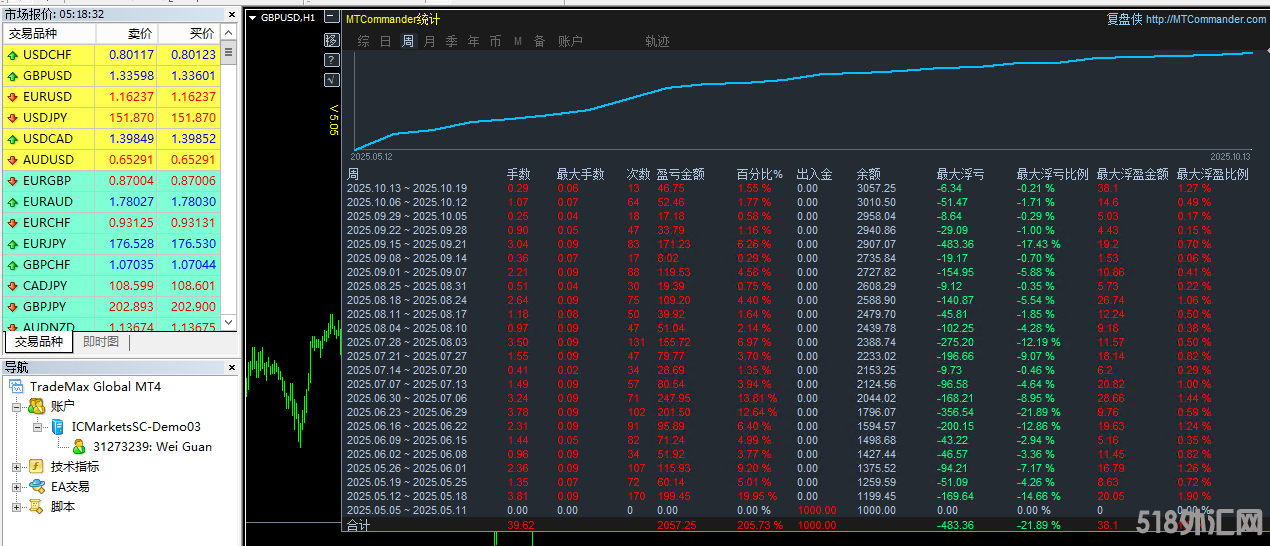Screen dimensions: 1270x546
Task: Close the 市场报价 market watch panel
Action: click(x=231, y=15)
